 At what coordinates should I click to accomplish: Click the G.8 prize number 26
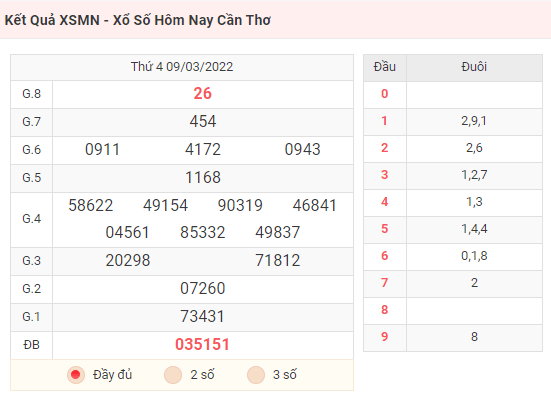(x=202, y=94)
